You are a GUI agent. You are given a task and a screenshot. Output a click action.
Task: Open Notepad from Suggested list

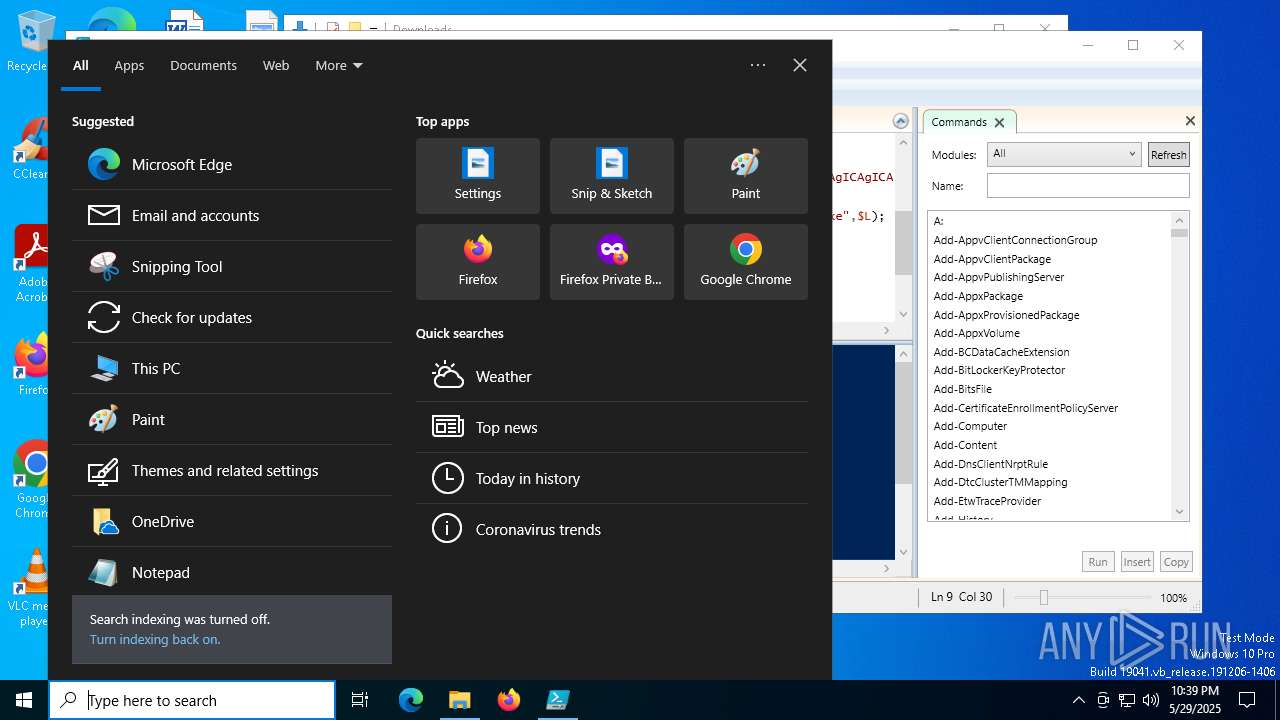(232, 572)
